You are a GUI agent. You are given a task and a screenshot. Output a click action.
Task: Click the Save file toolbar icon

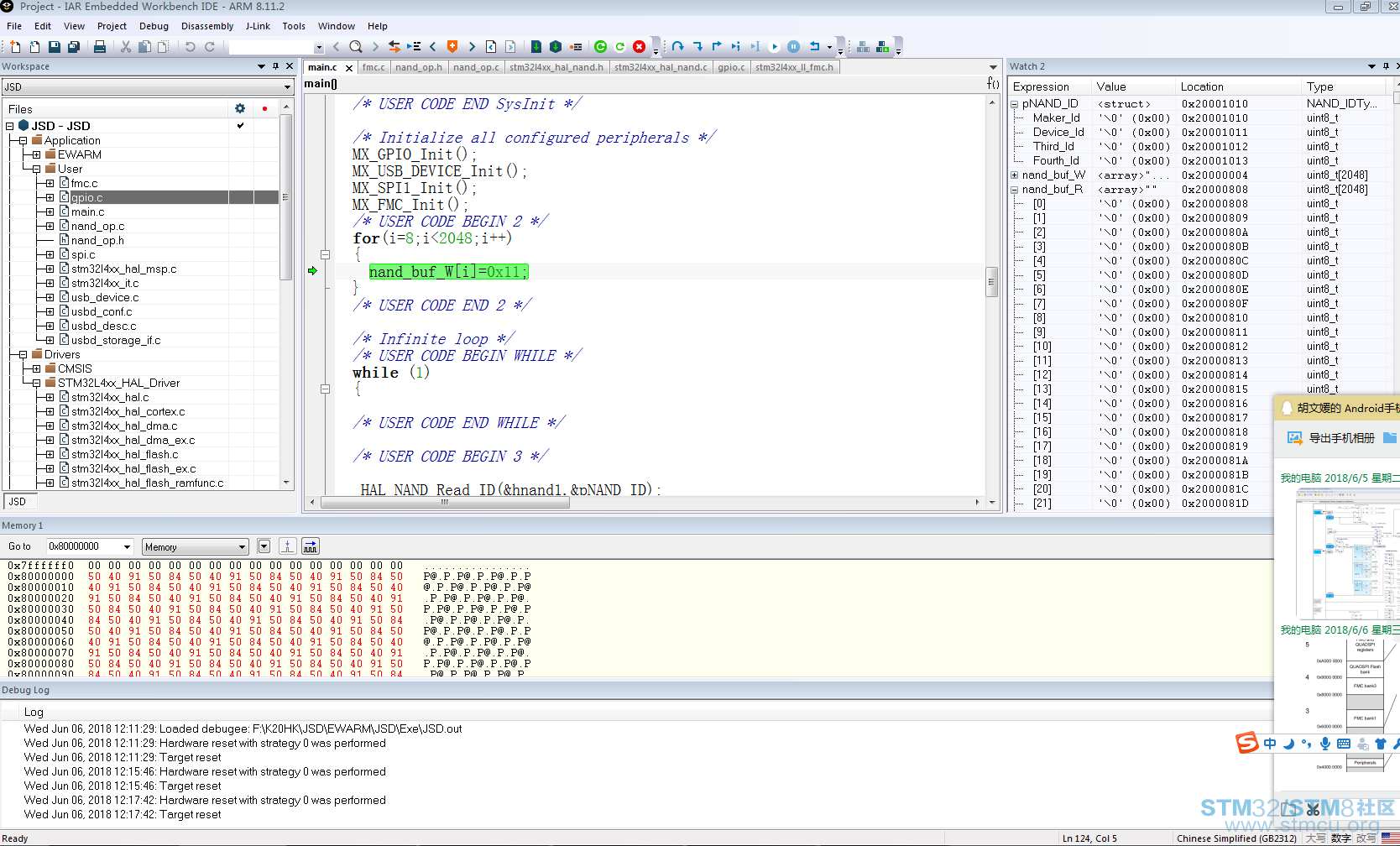pyautogui.click(x=55, y=47)
